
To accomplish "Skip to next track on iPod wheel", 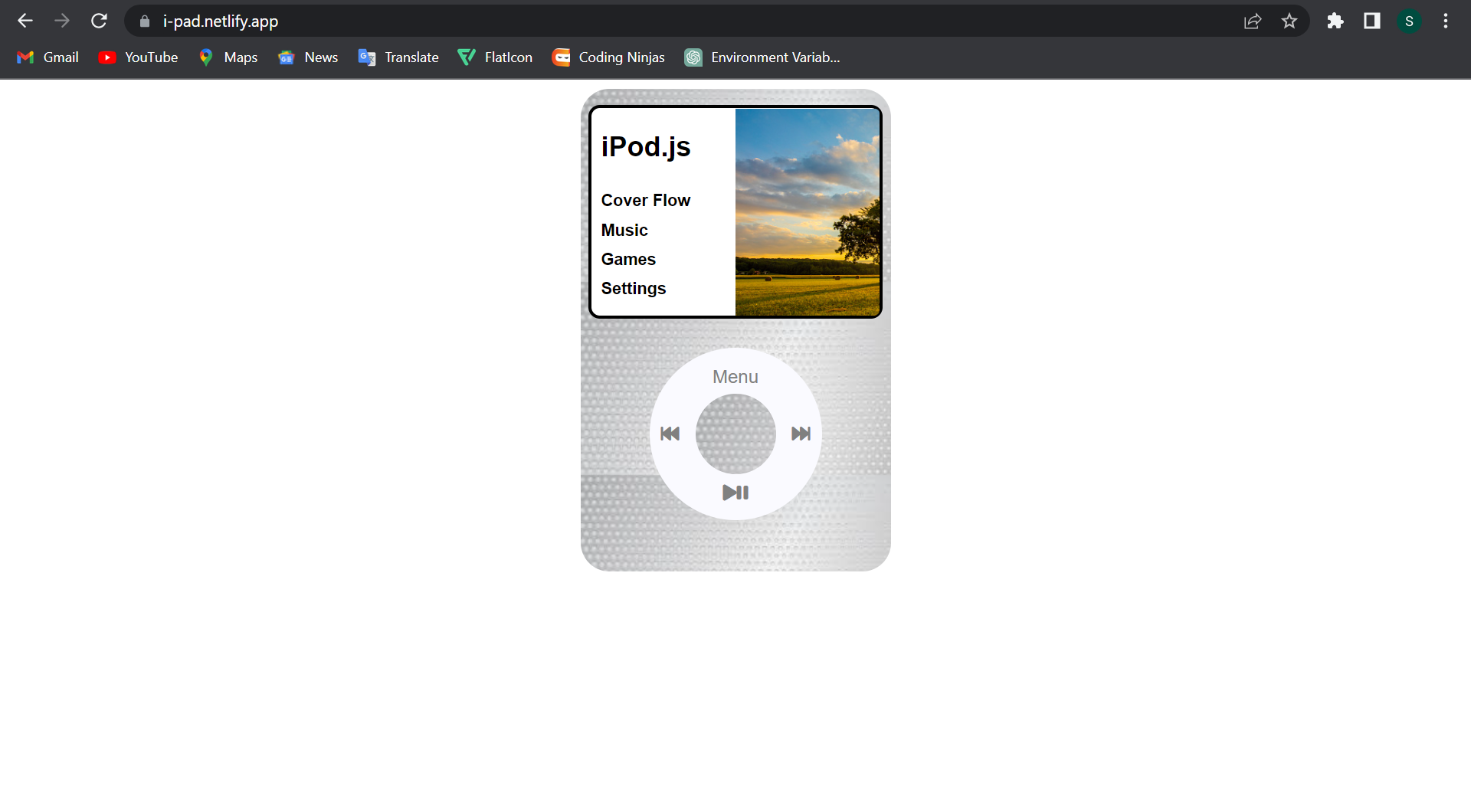I will point(801,434).
